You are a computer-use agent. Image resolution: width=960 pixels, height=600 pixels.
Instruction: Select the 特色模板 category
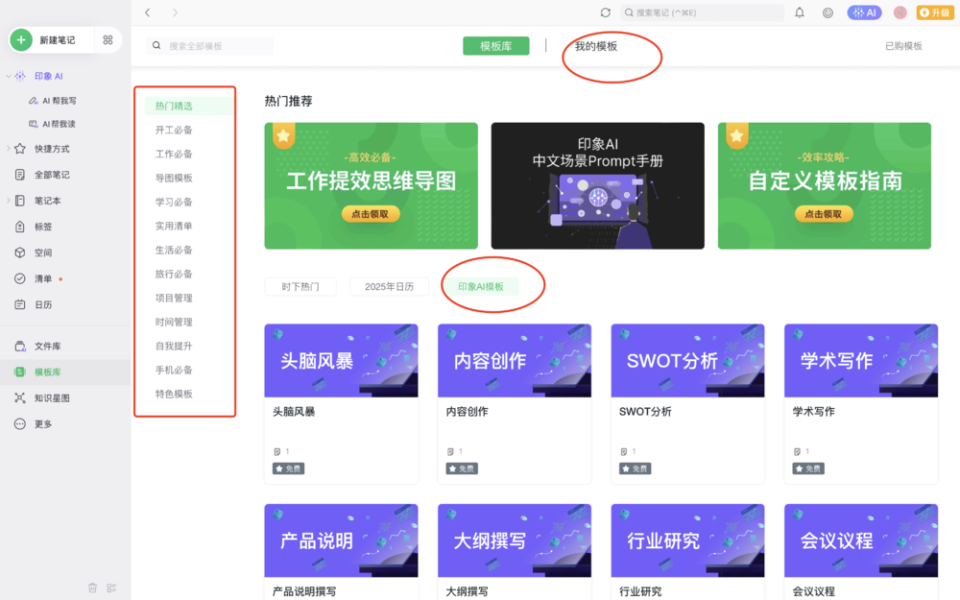point(174,394)
